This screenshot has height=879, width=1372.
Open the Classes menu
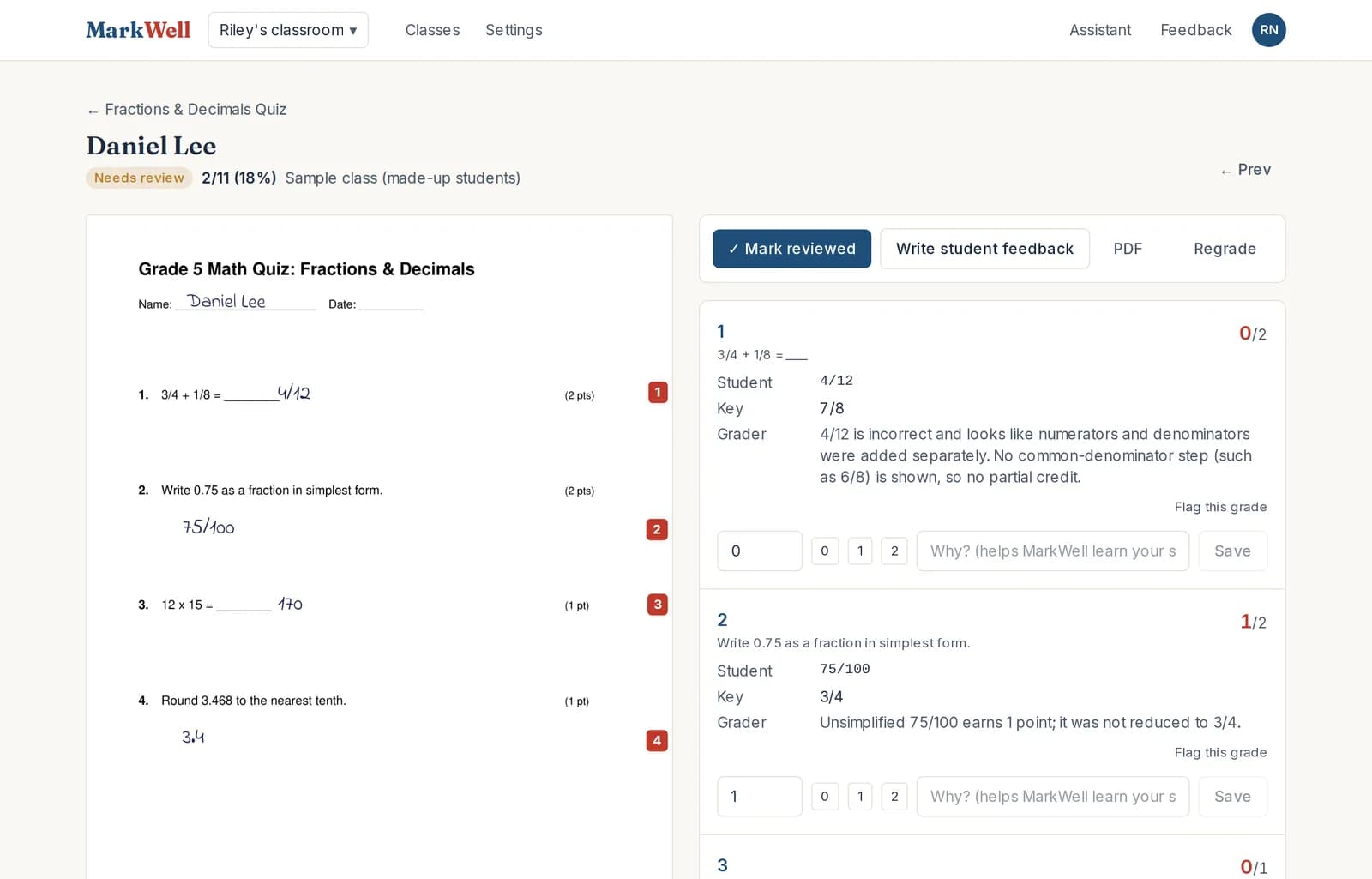coord(432,30)
